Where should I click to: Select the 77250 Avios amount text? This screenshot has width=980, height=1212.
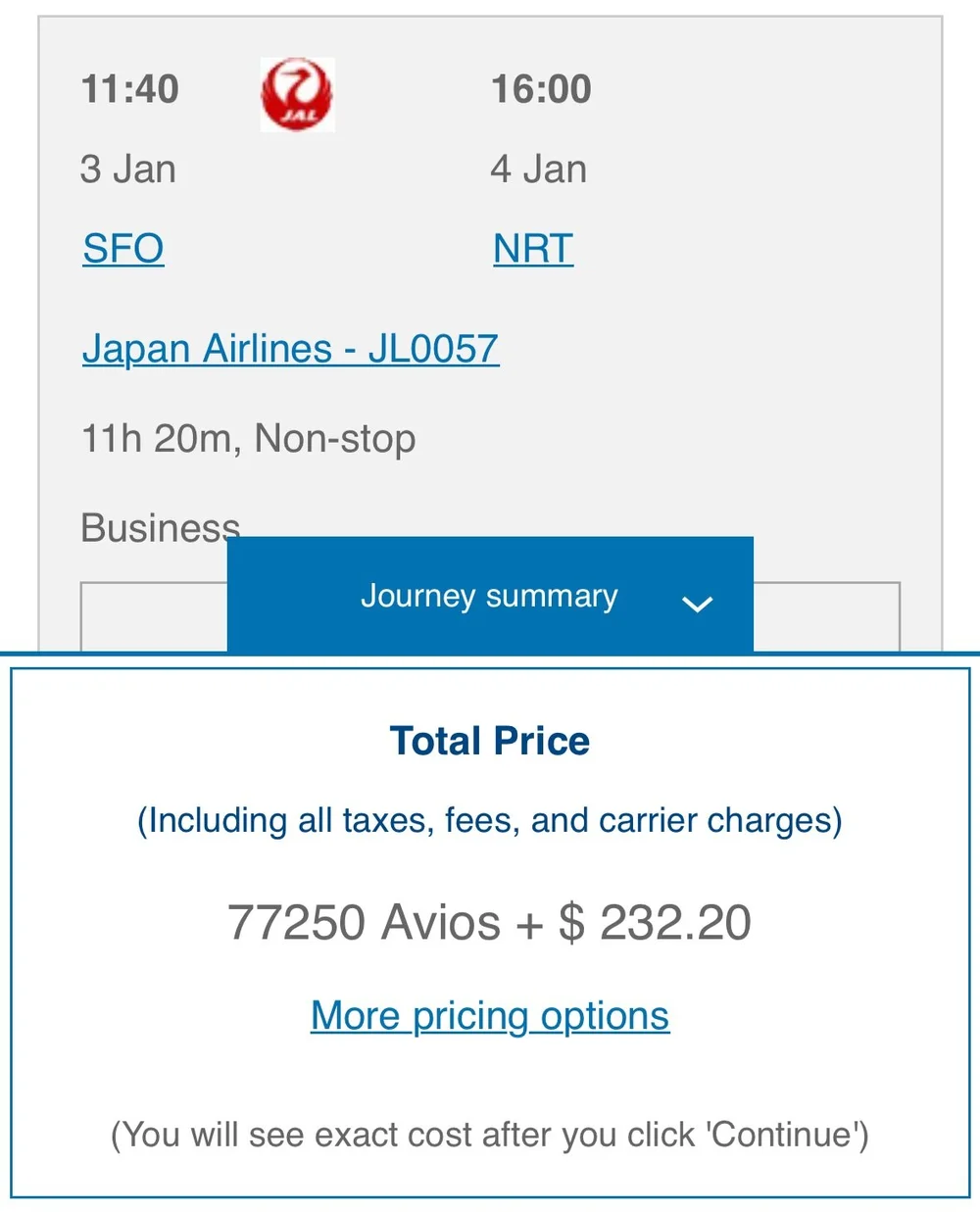click(364, 923)
